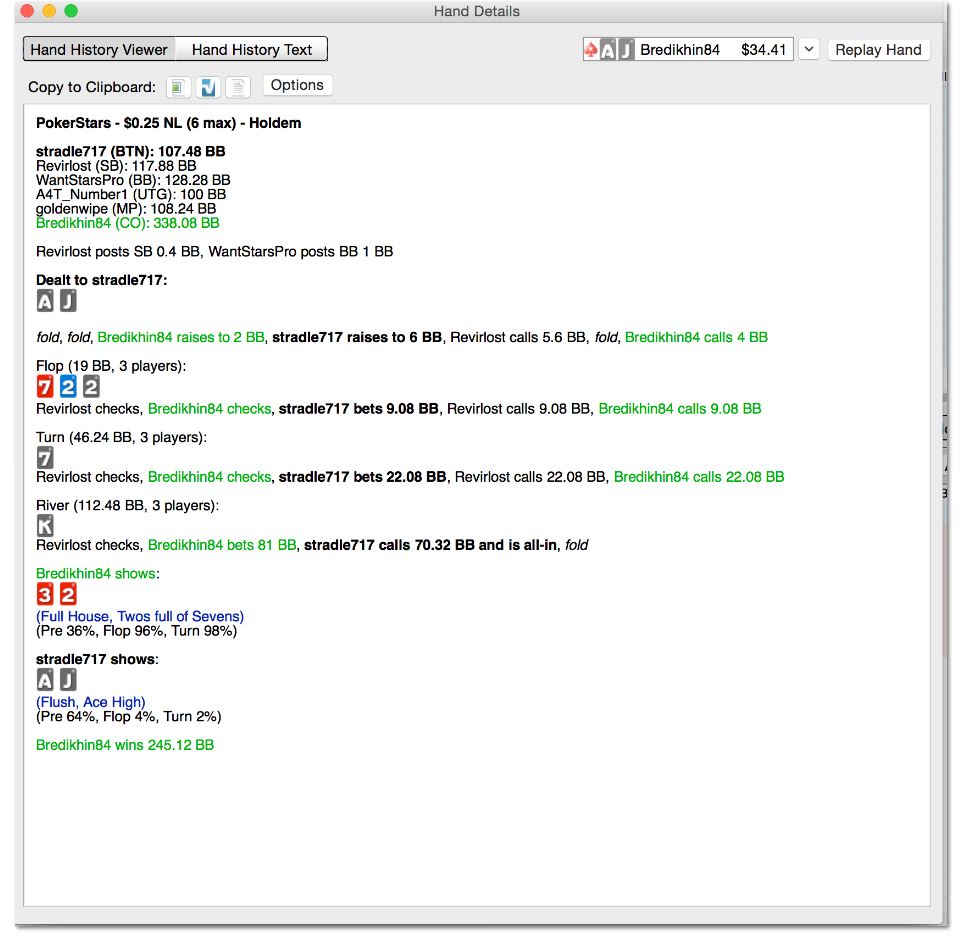Click '(Pre 36%, Flop 96%, Turn 98%)' equity line
The height and width of the screenshot is (937, 967).
point(136,631)
